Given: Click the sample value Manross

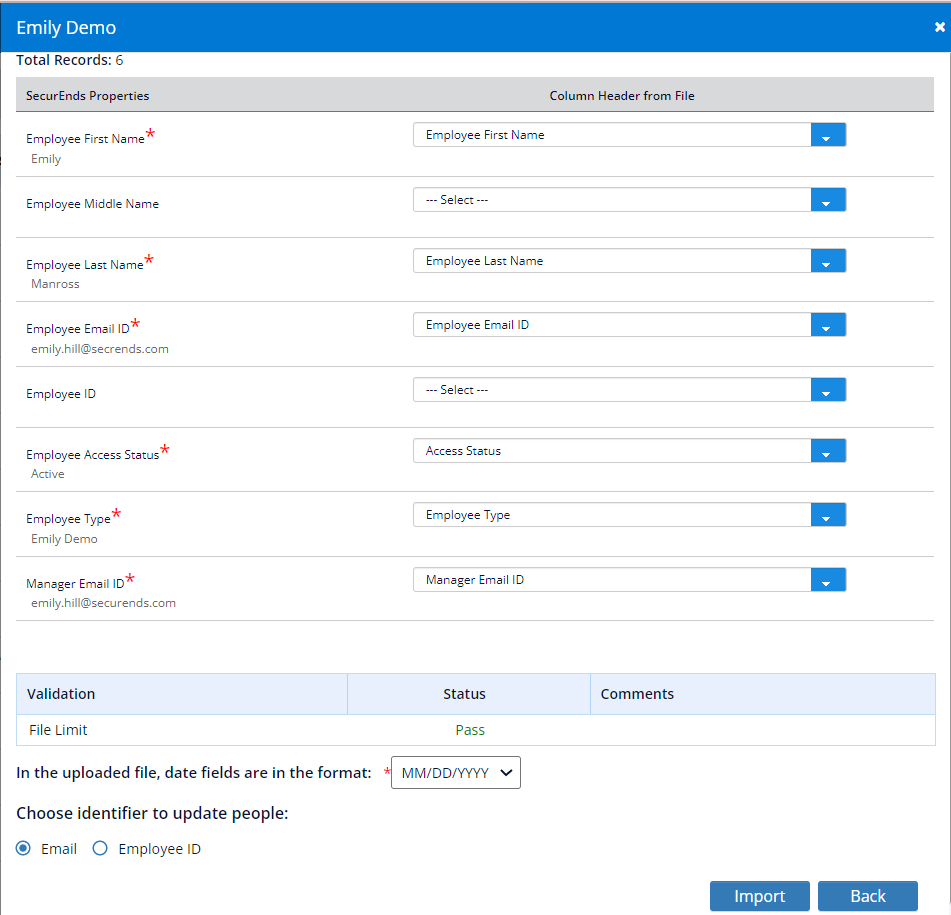Looking at the screenshot, I should 55,284.
